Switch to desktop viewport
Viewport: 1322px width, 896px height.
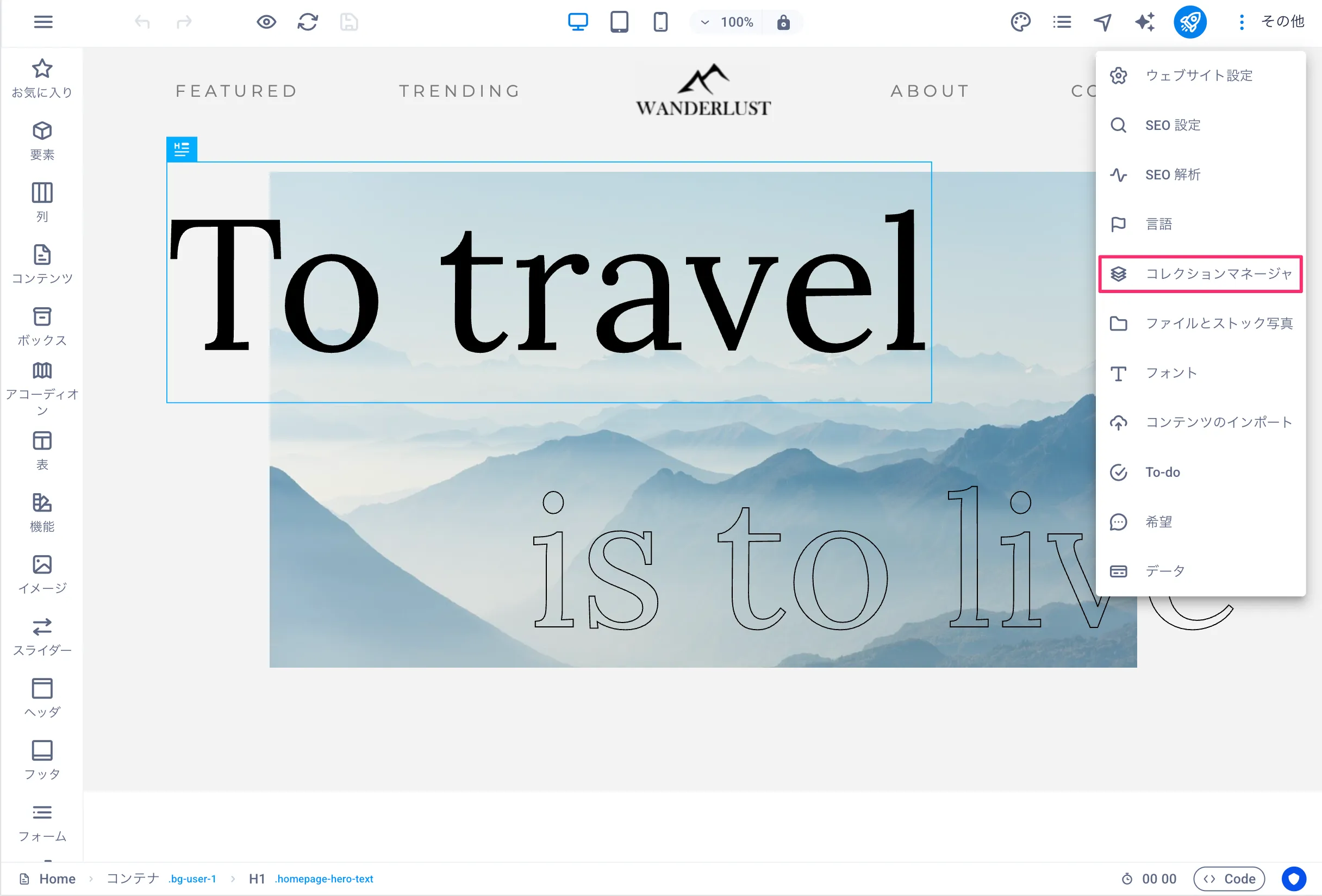point(578,22)
